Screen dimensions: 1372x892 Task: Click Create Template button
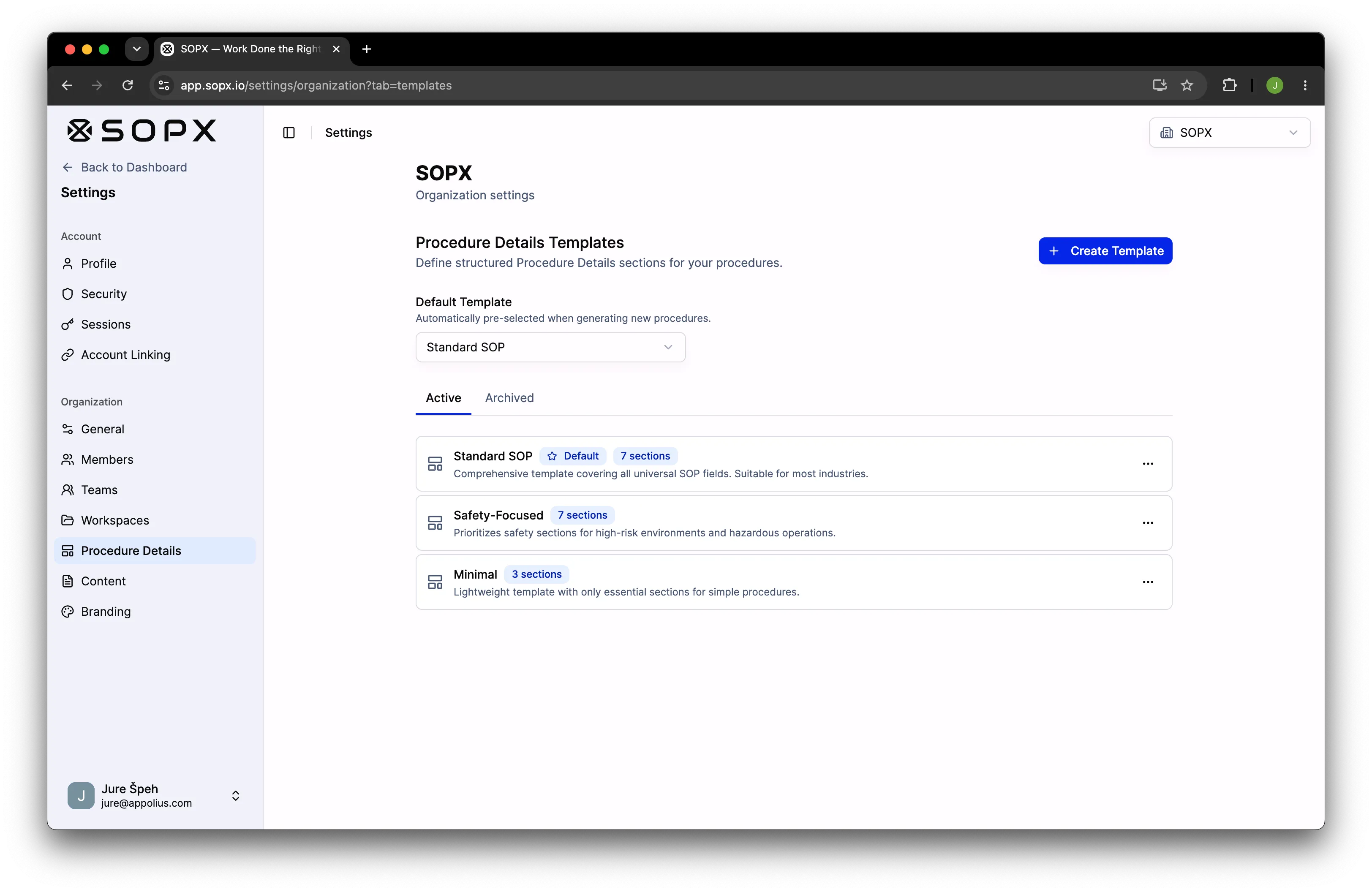(1105, 250)
